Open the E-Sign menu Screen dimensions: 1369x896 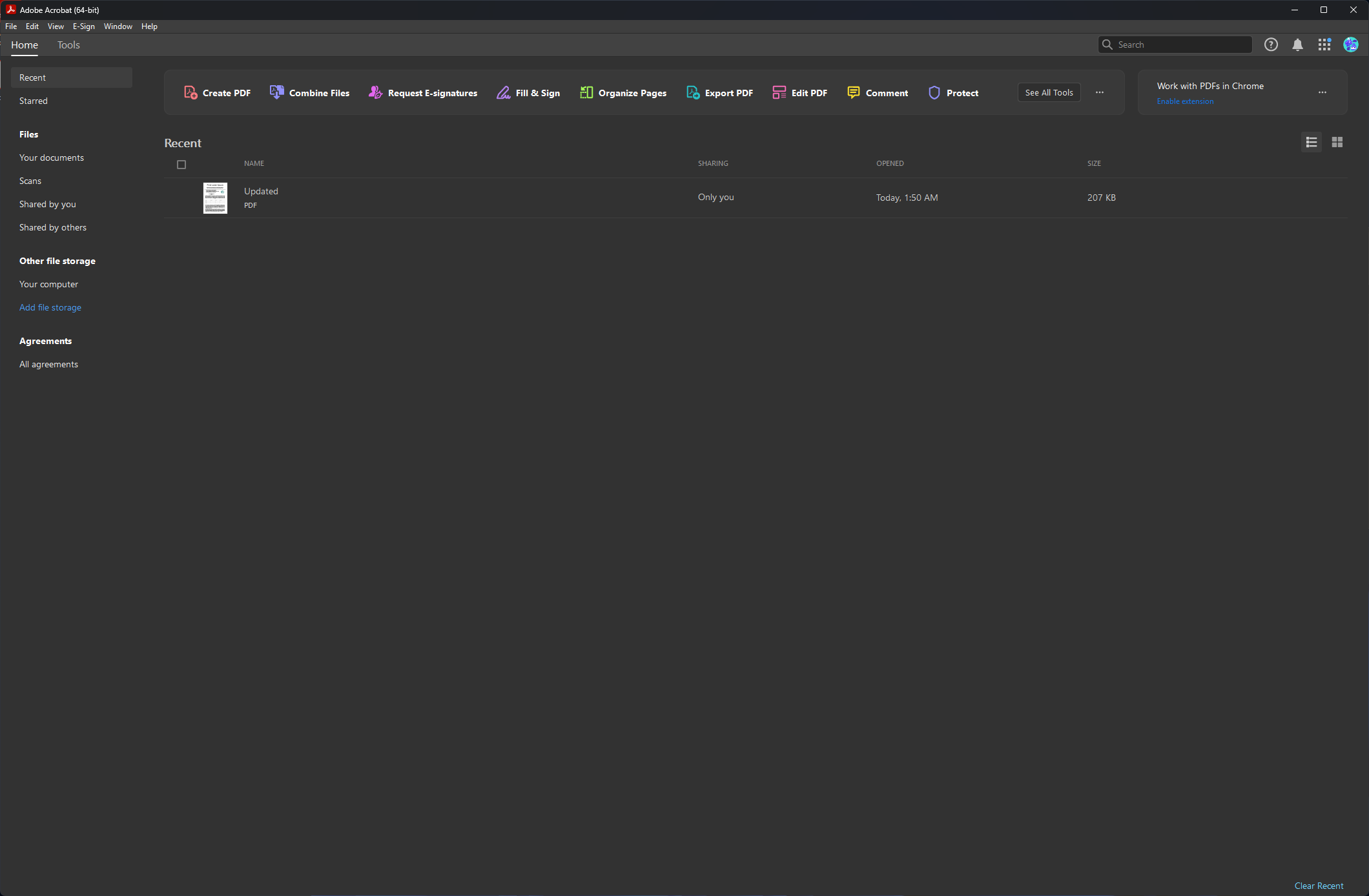coord(83,26)
